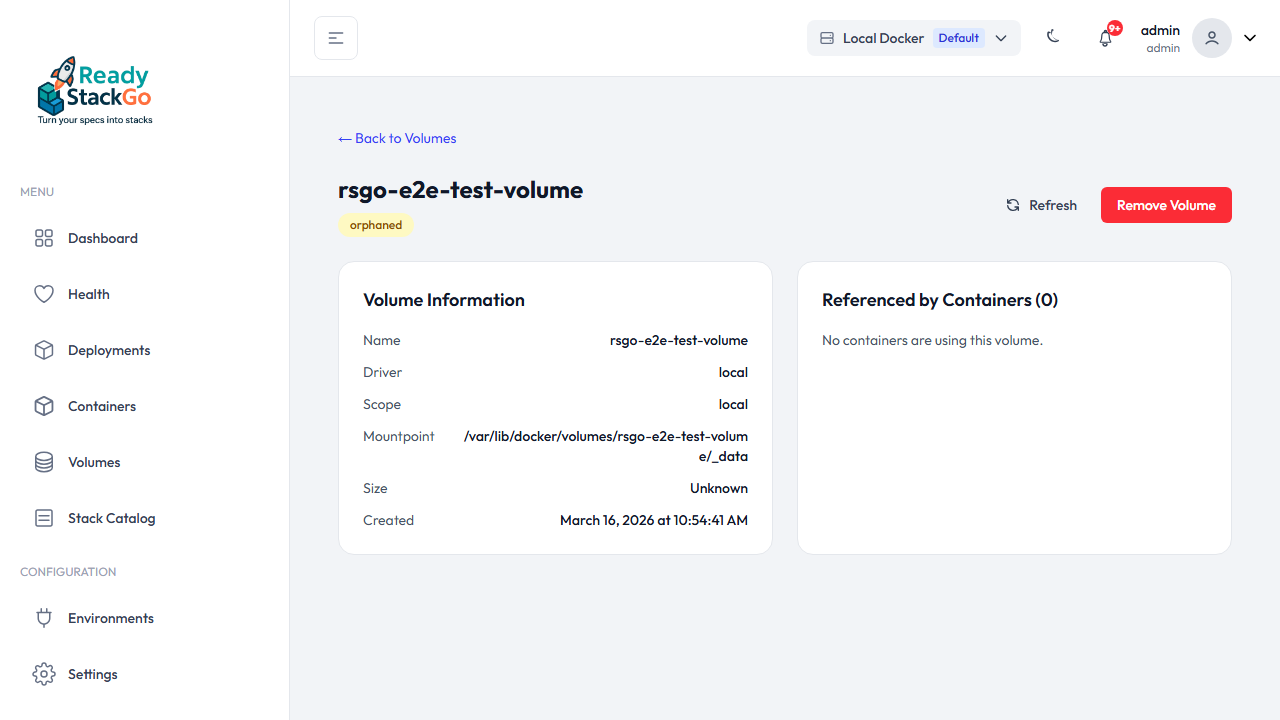Click the user avatar circle
The image size is (1280, 720).
tap(1211, 37)
